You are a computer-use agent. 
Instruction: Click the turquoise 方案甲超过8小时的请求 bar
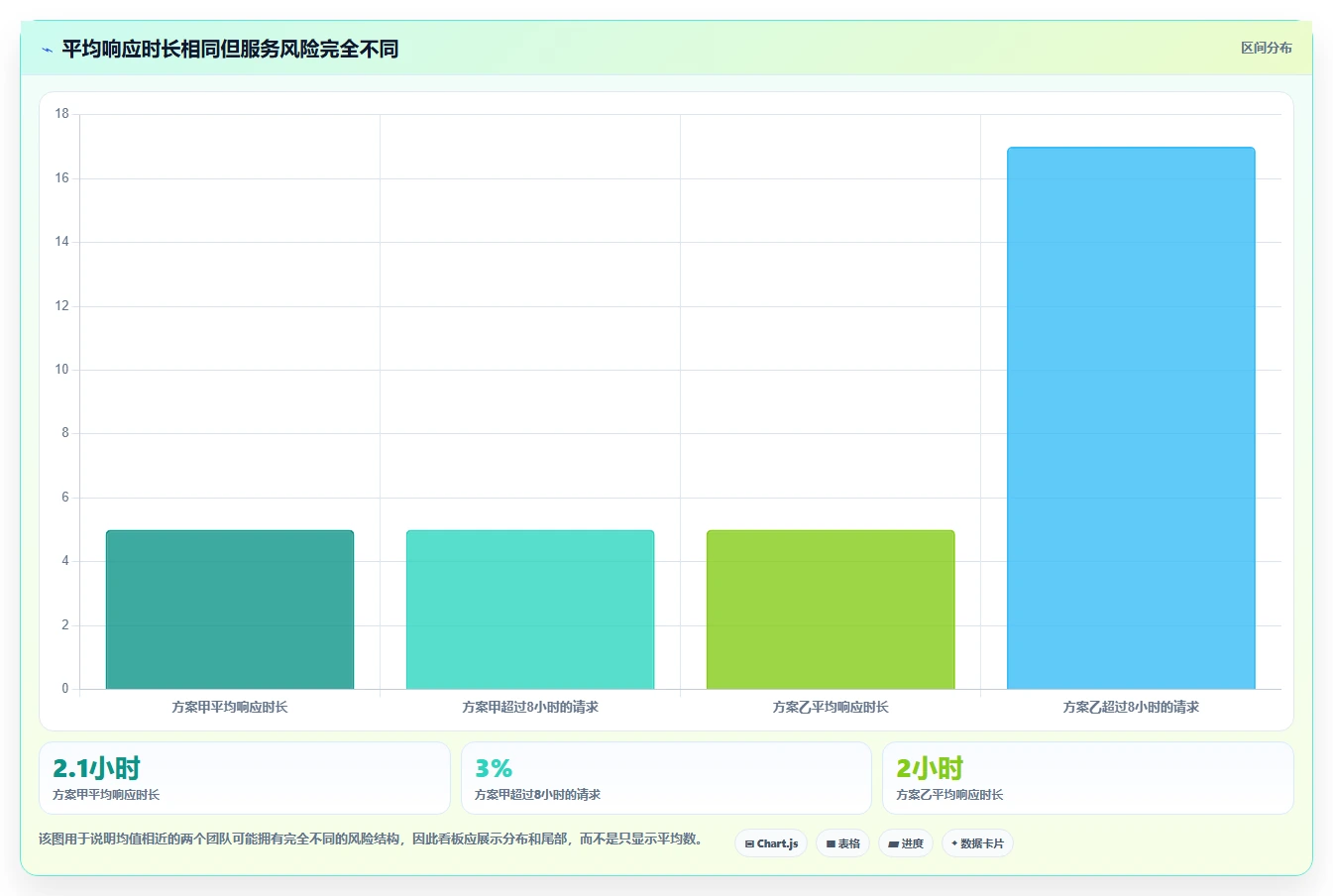pyautogui.click(x=530, y=610)
